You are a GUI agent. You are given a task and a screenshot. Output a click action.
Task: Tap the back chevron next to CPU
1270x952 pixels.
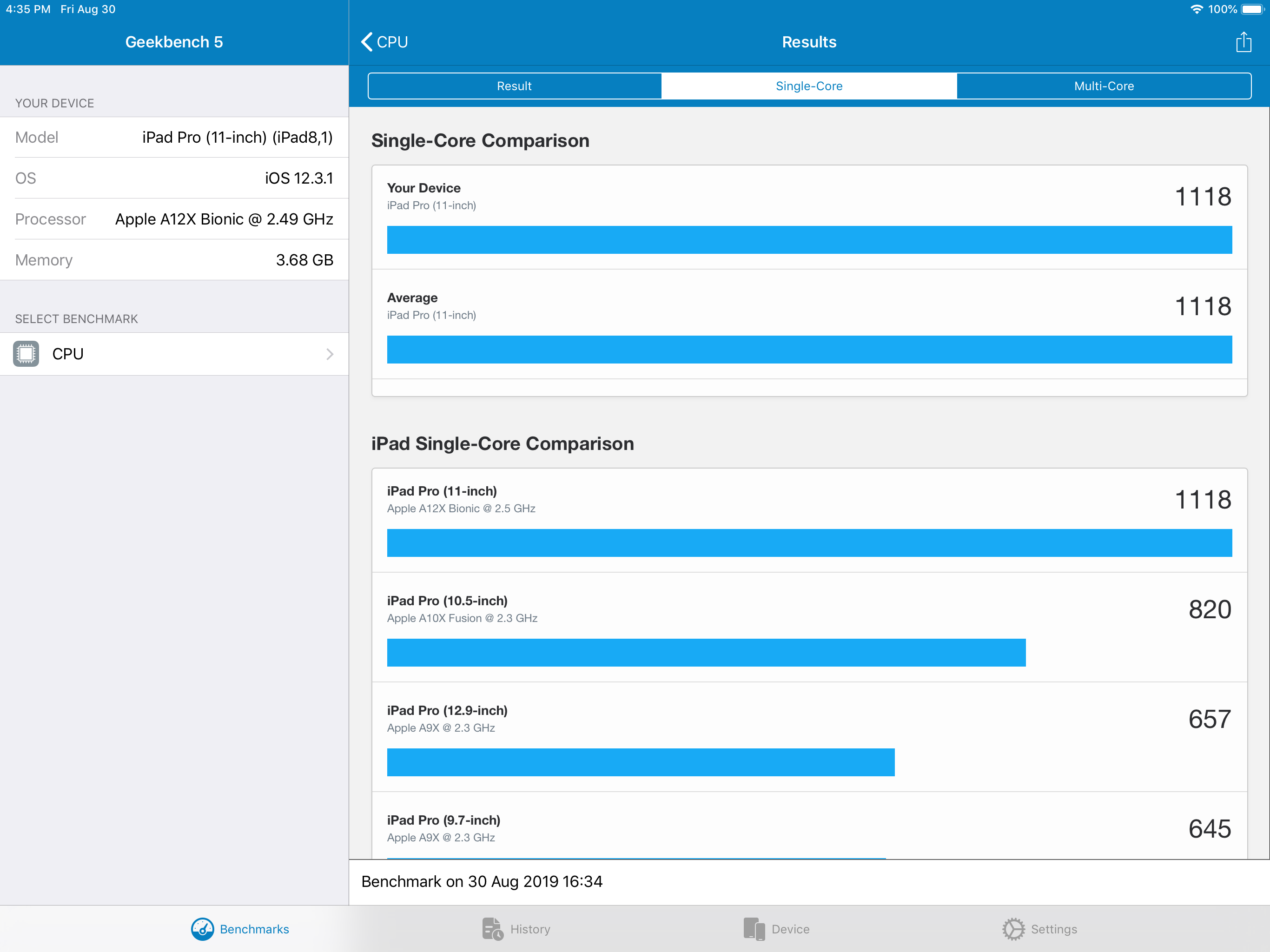coord(367,42)
